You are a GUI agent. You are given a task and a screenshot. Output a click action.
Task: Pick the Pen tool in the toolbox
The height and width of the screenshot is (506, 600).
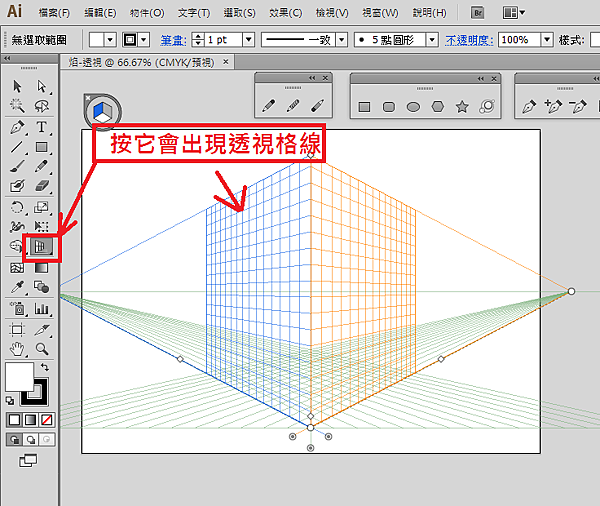[17, 127]
